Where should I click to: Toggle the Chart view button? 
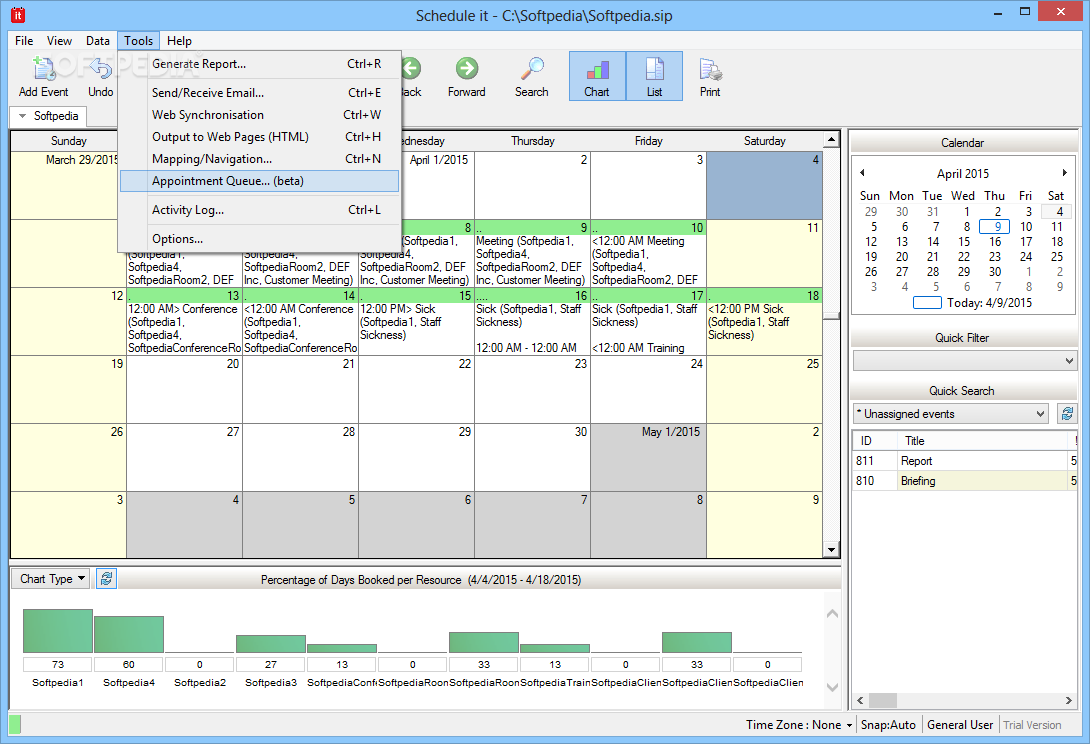[597, 76]
